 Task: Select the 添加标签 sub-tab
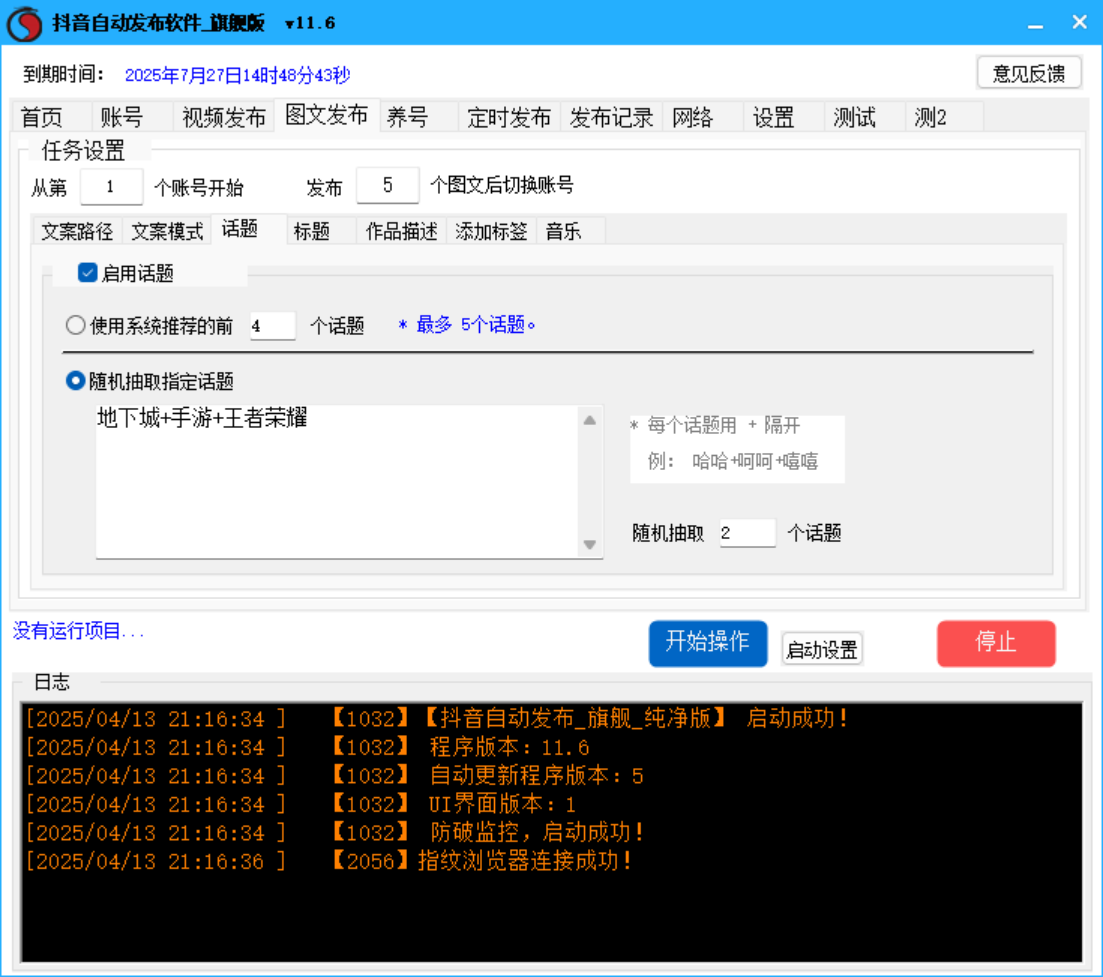492,231
